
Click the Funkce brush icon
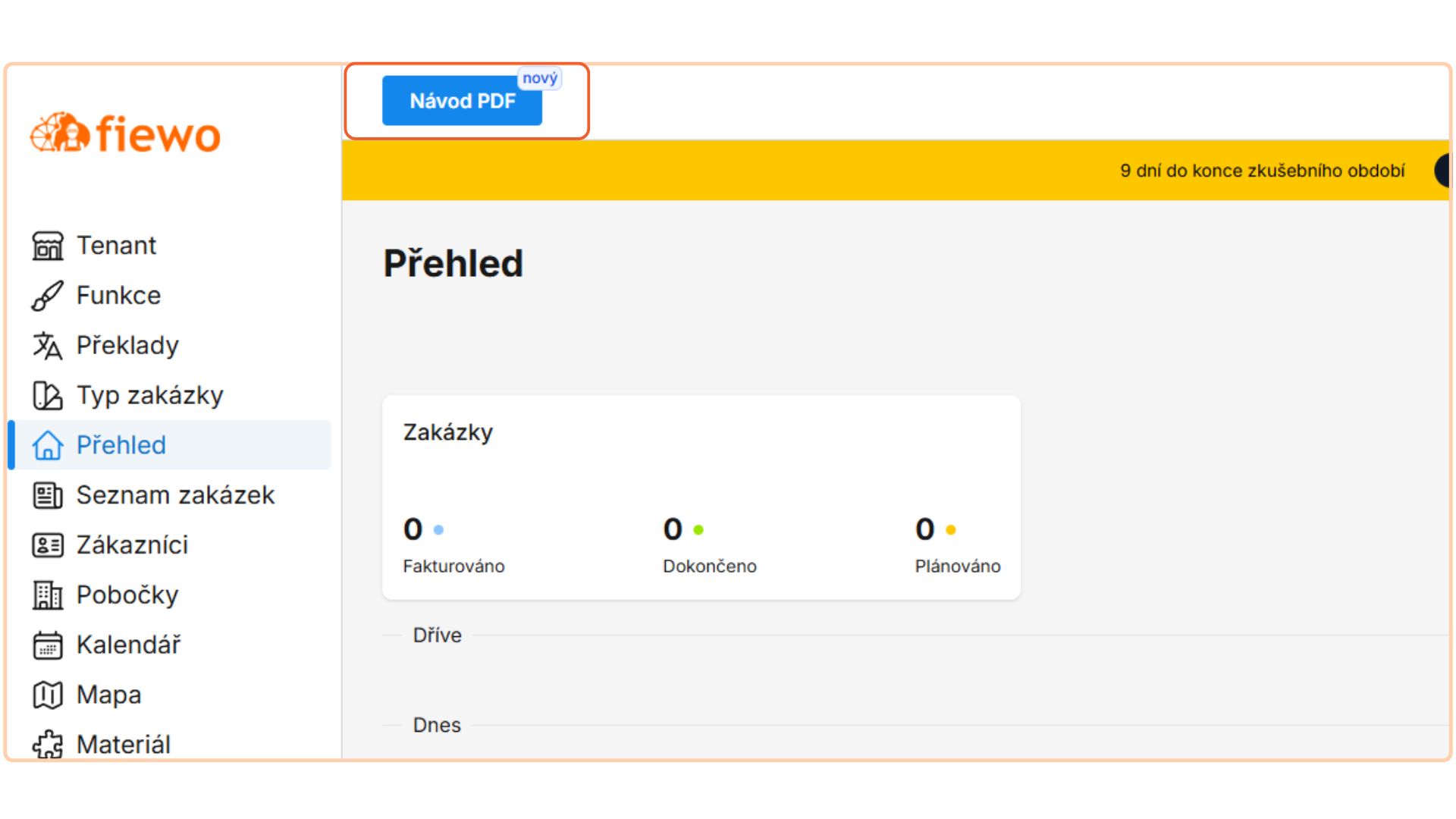pyautogui.click(x=48, y=296)
